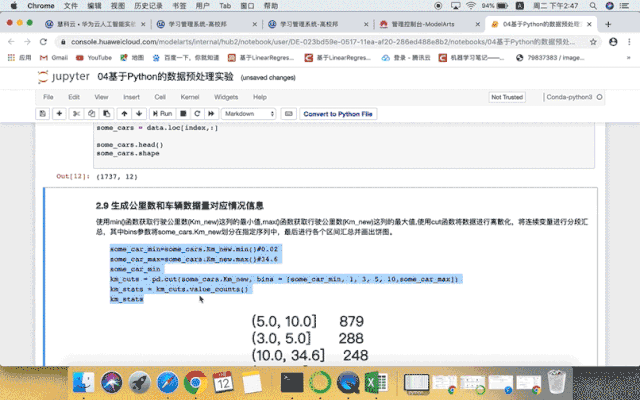
Task: Move selected cell up with the up arrow
Action: [x=124, y=114]
